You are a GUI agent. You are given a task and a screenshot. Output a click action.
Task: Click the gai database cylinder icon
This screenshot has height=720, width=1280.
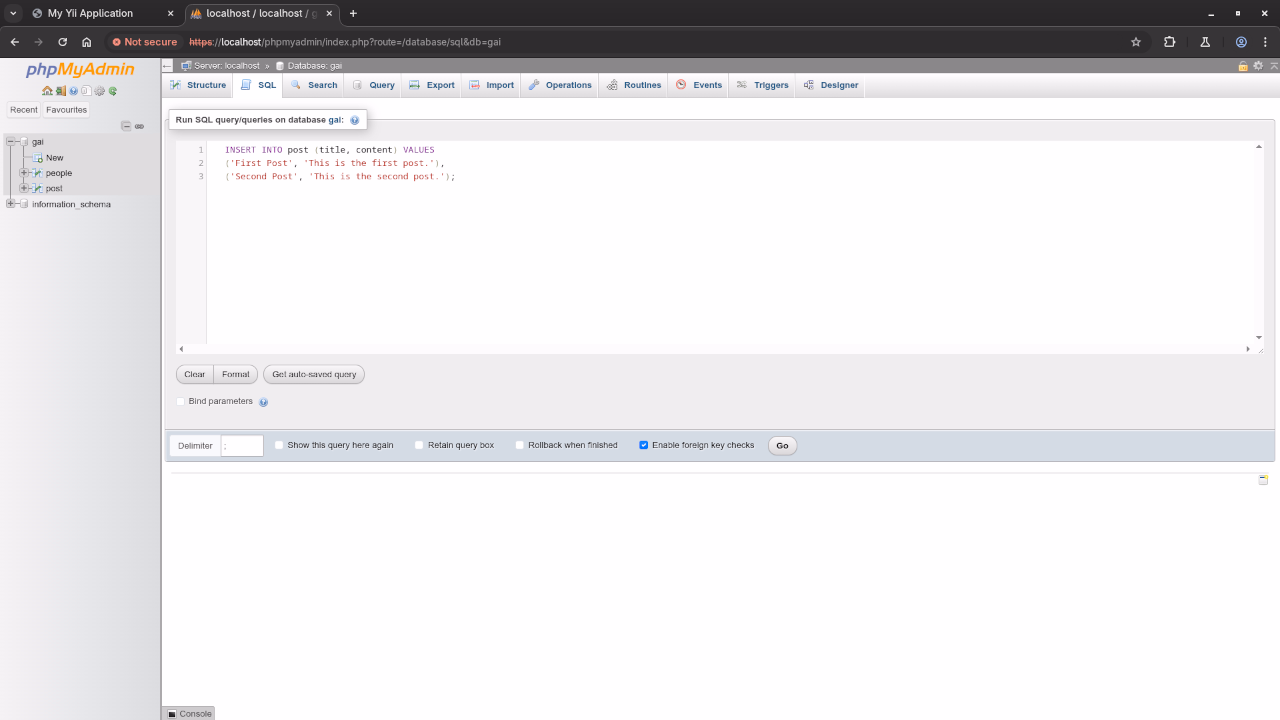click(24, 142)
